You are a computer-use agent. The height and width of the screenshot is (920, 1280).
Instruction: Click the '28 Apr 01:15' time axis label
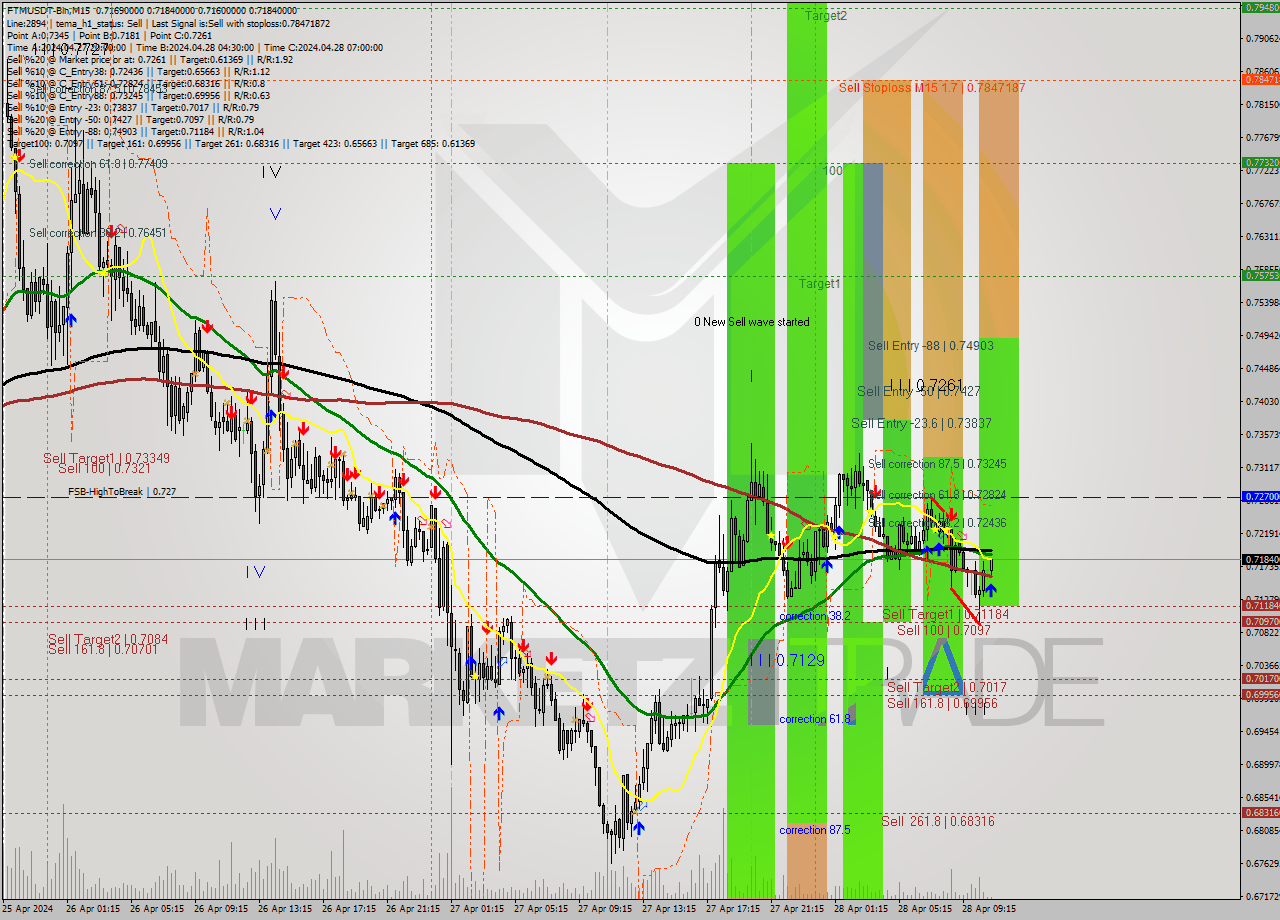(860, 909)
